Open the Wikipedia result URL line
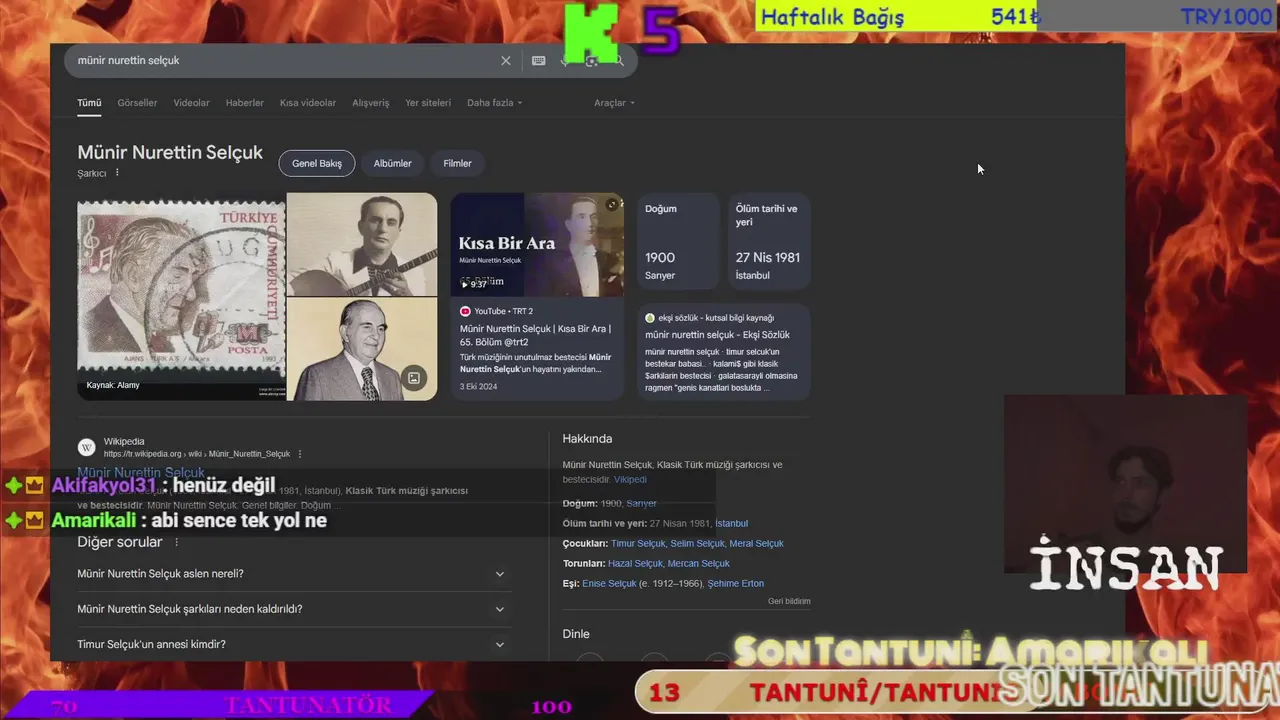The image size is (1280, 720). [x=197, y=454]
